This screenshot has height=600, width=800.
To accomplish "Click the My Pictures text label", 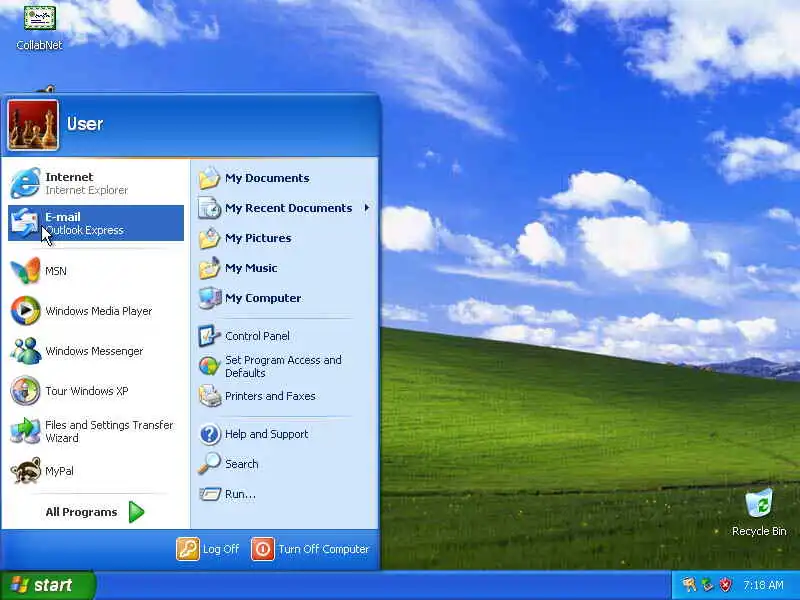I will (258, 238).
